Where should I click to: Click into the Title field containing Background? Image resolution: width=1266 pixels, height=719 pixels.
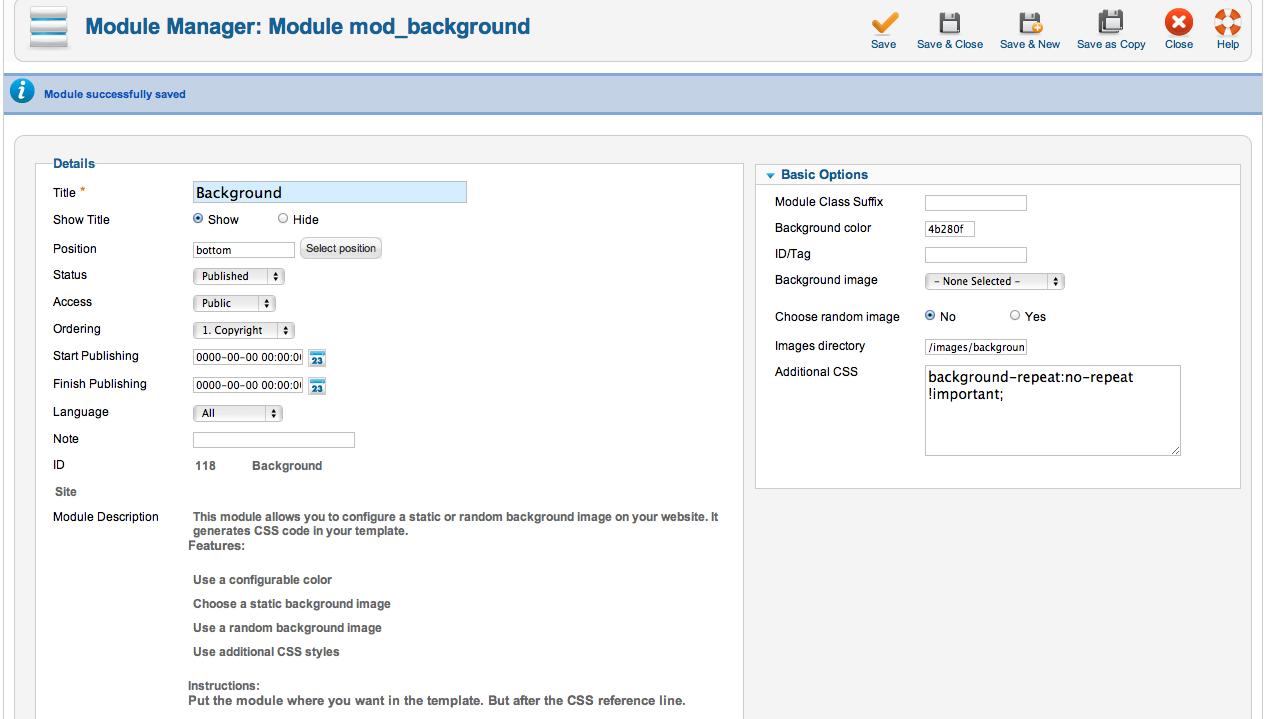(x=329, y=192)
